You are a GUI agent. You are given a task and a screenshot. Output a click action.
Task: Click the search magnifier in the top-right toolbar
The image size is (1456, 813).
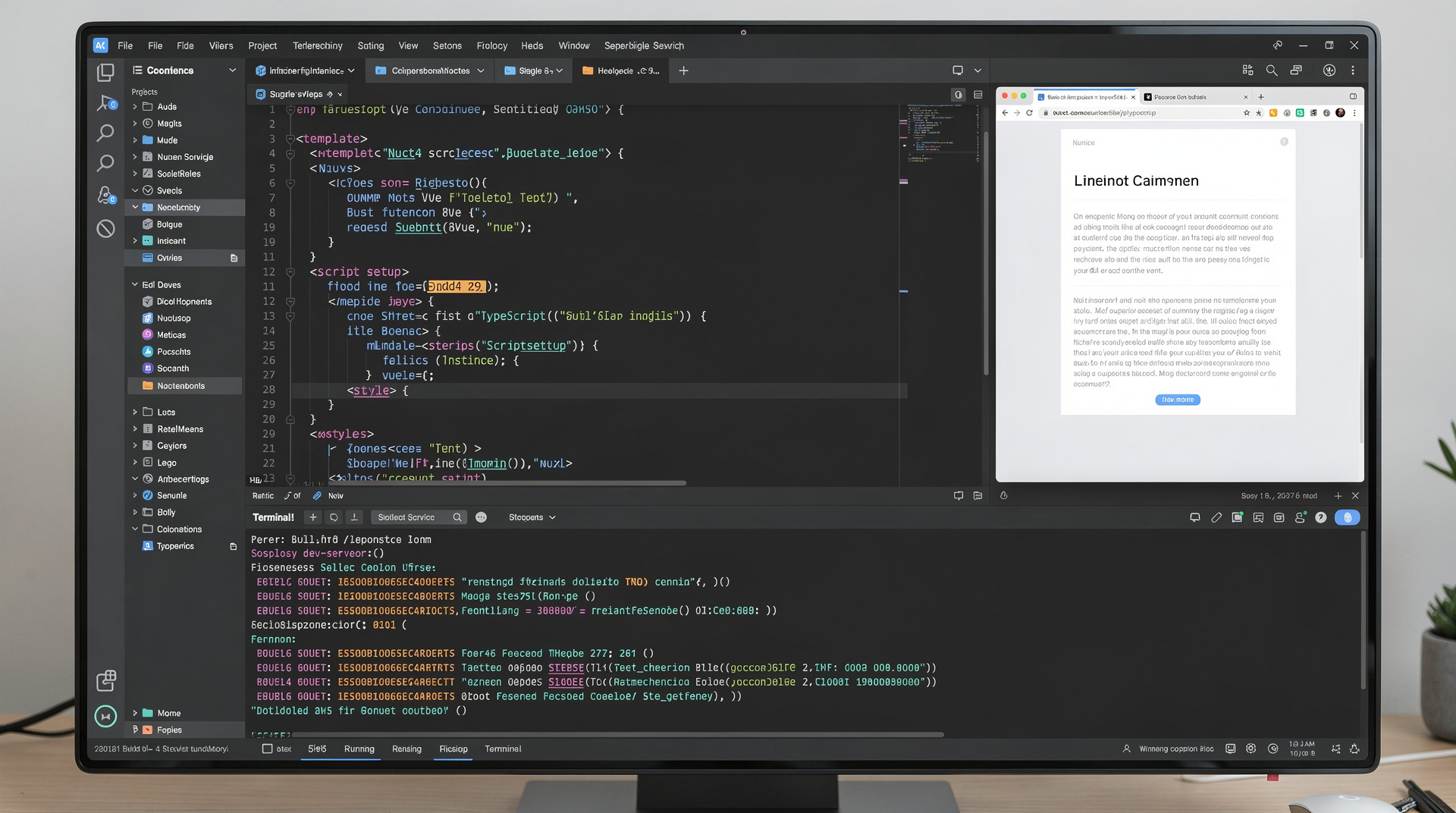click(x=1272, y=71)
